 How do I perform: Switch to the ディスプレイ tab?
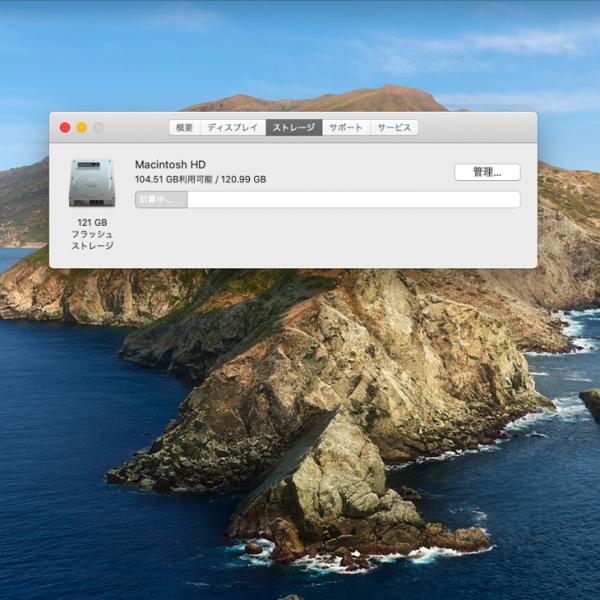(232, 128)
